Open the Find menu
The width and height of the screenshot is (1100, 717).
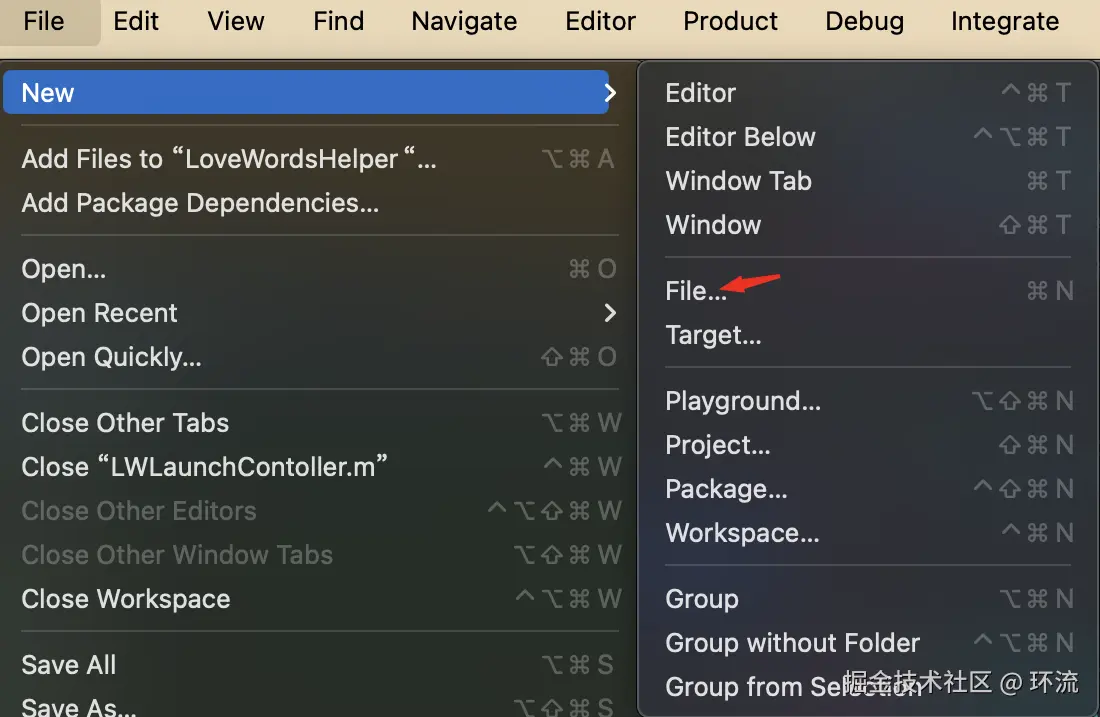[338, 21]
